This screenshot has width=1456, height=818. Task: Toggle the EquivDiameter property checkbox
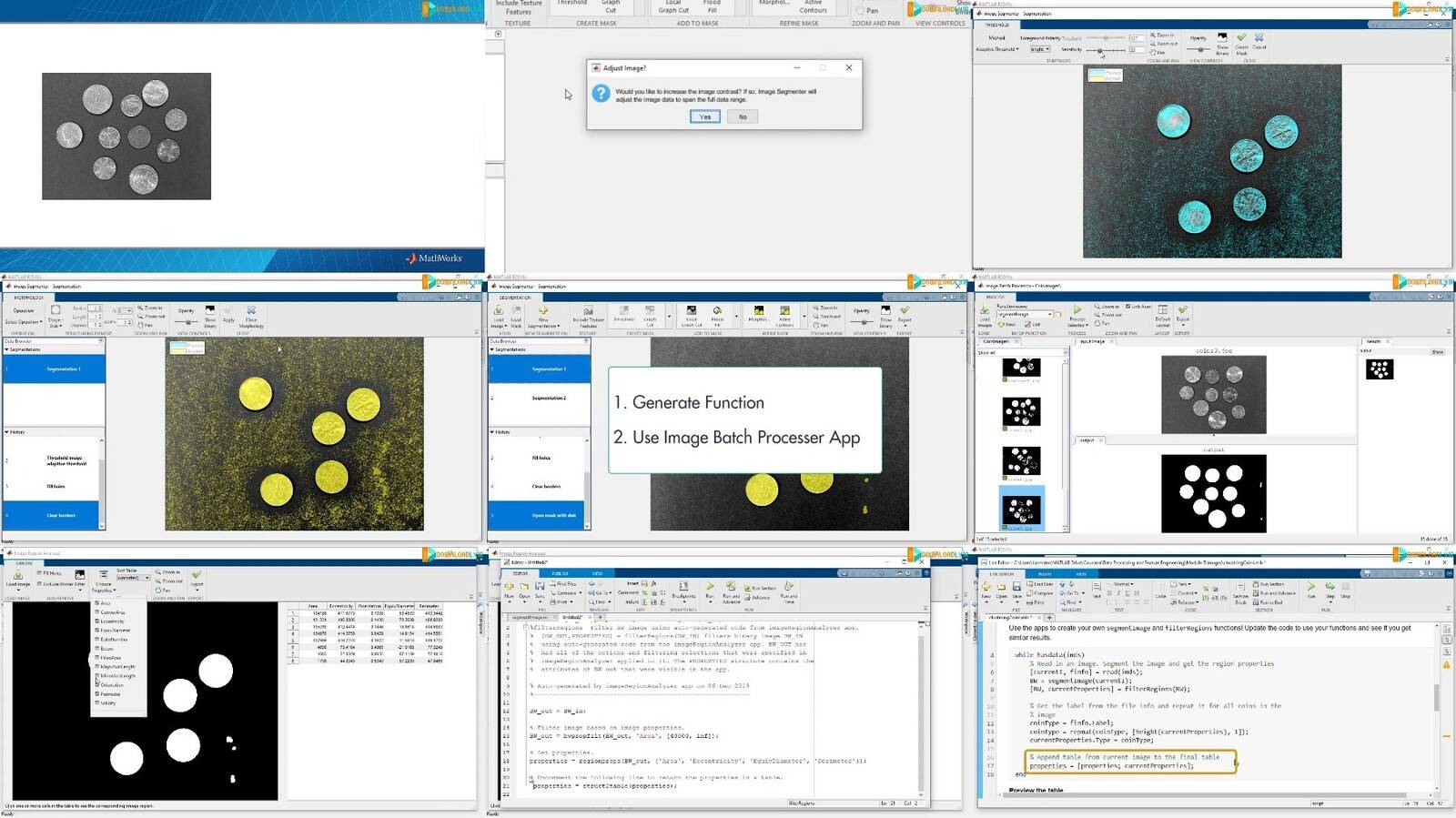(97, 630)
